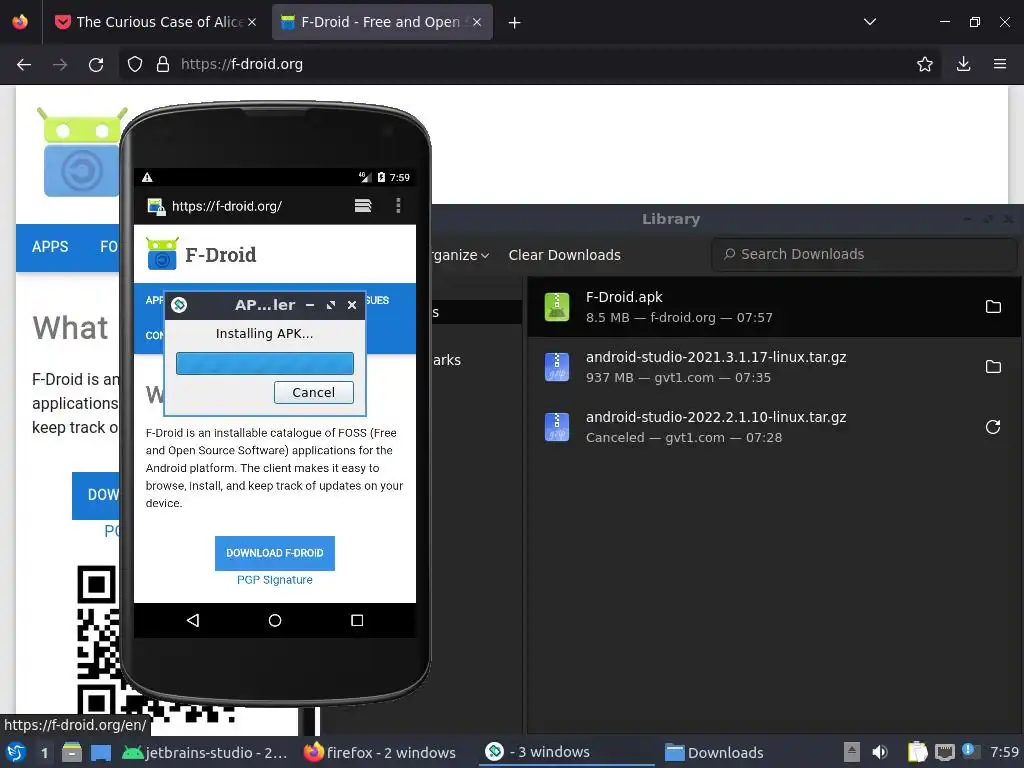The width and height of the screenshot is (1024, 768).
Task: Open the tracking protection shield icon
Action: (135, 64)
